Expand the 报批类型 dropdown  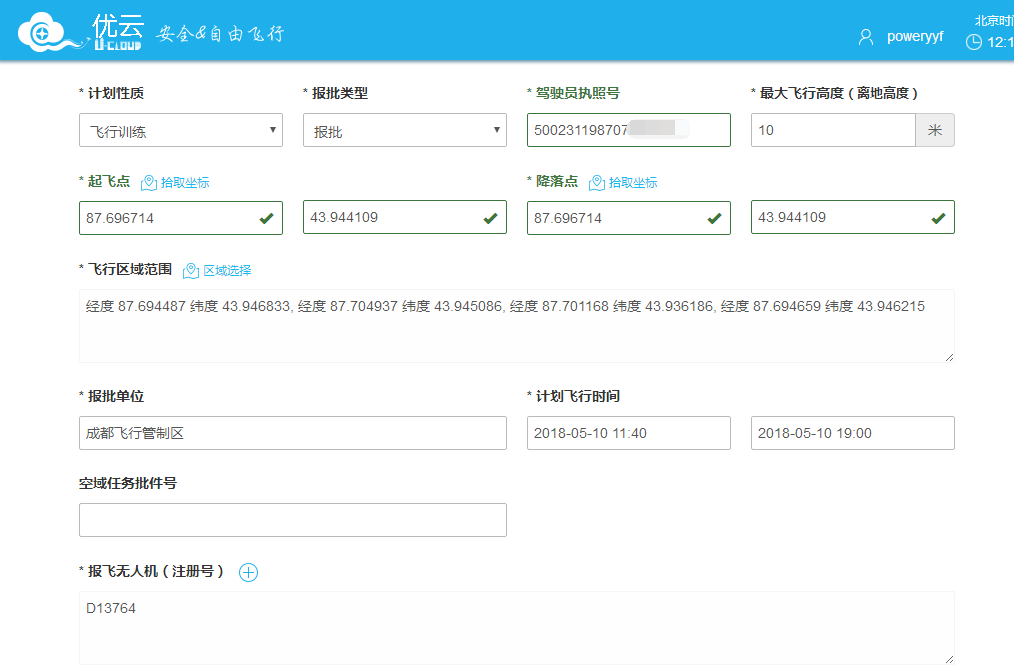pos(404,130)
